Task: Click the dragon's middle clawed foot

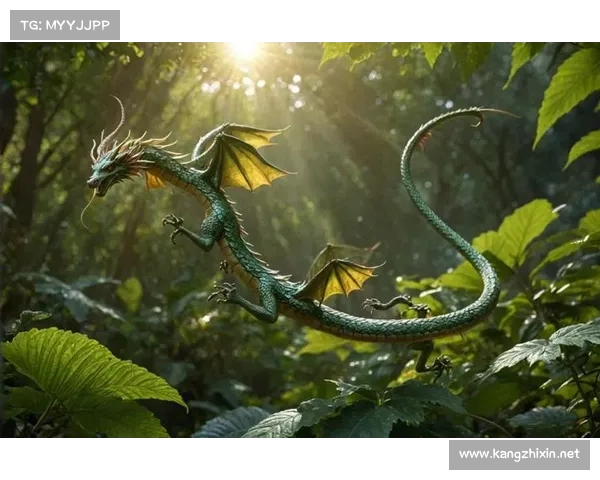Action: pyautogui.click(x=222, y=292)
